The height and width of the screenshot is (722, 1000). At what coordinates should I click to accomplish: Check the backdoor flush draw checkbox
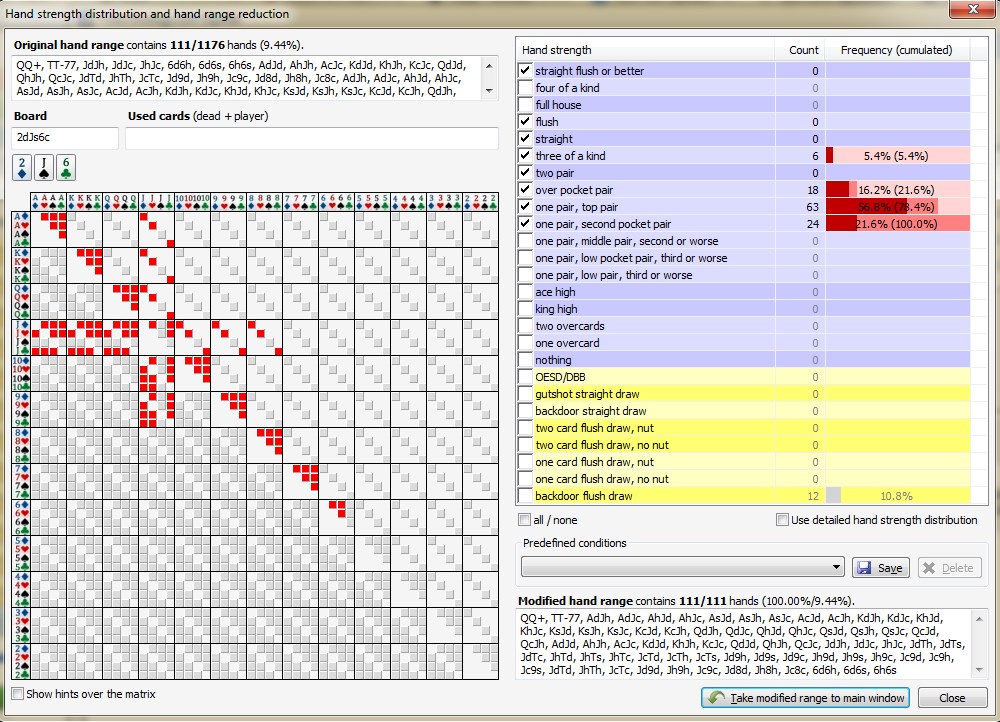click(526, 496)
